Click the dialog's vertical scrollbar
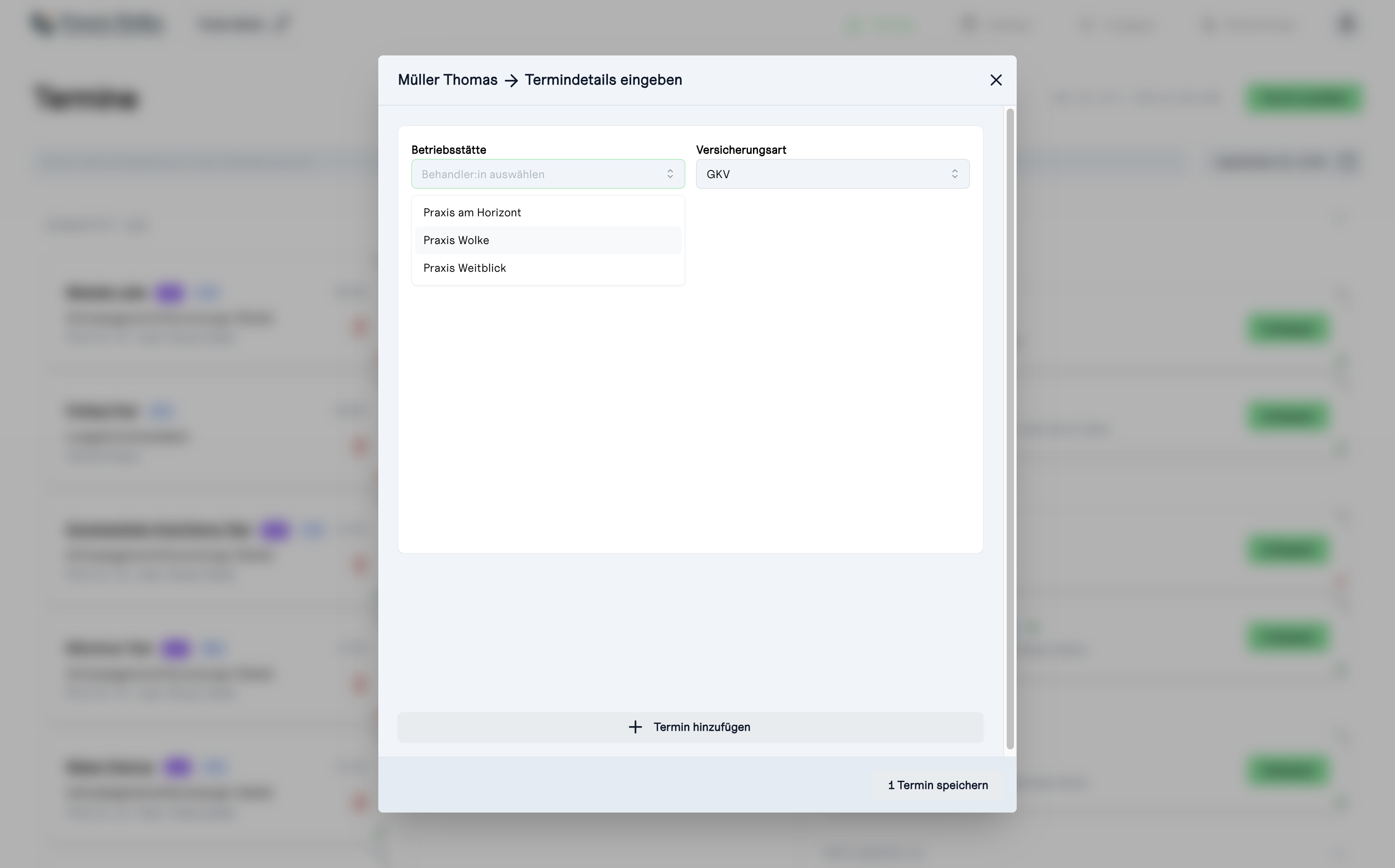This screenshot has width=1395, height=868. tap(1010, 429)
